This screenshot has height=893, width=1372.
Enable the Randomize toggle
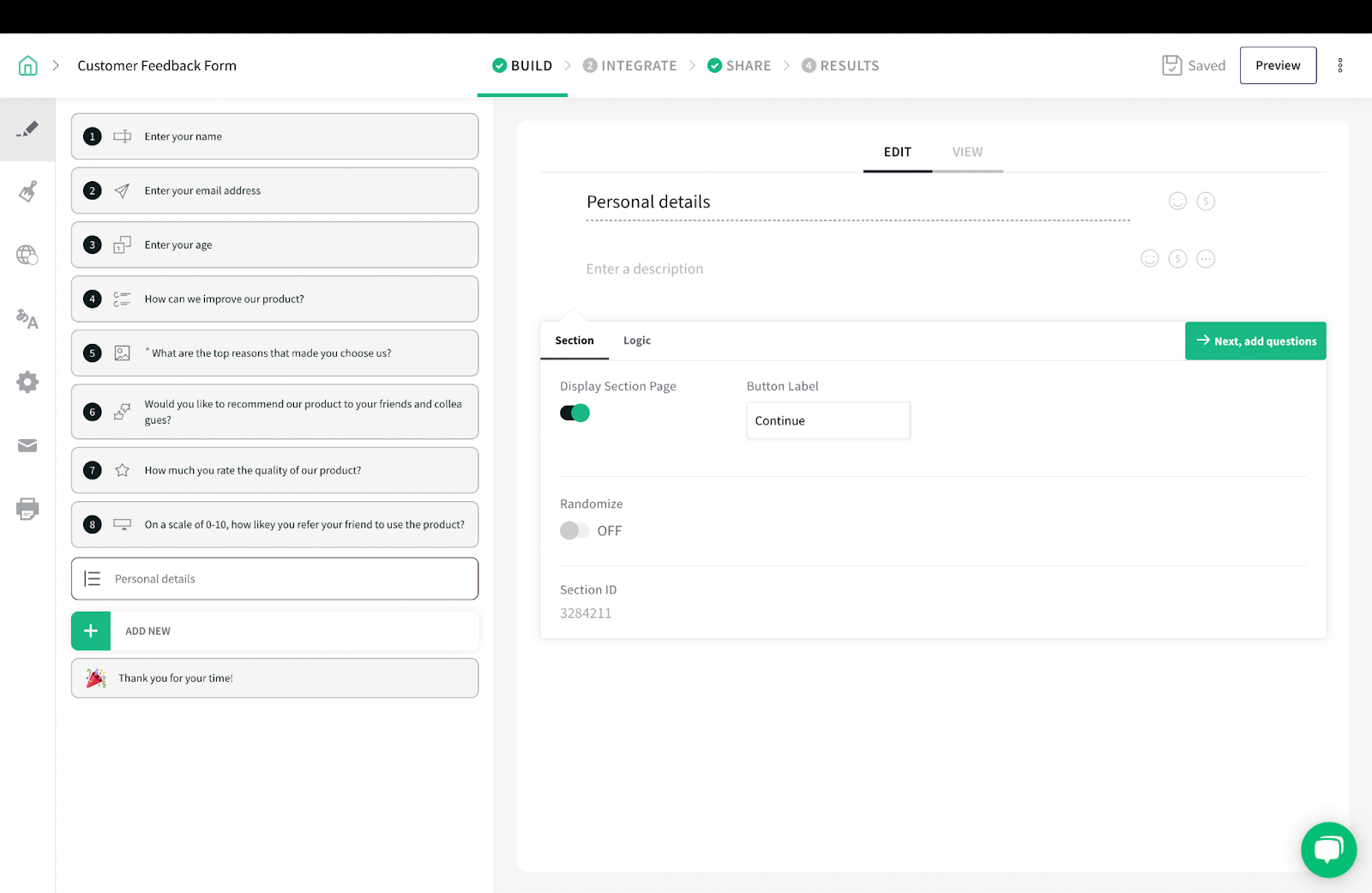click(575, 530)
